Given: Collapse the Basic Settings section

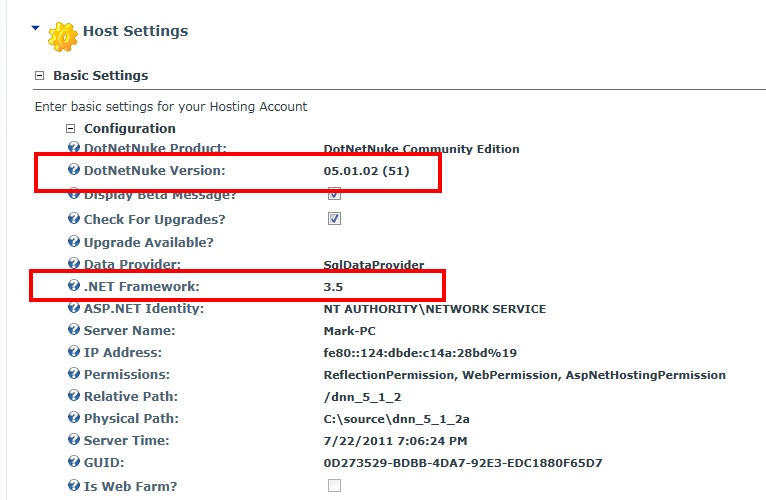Looking at the screenshot, I should [x=40, y=76].
